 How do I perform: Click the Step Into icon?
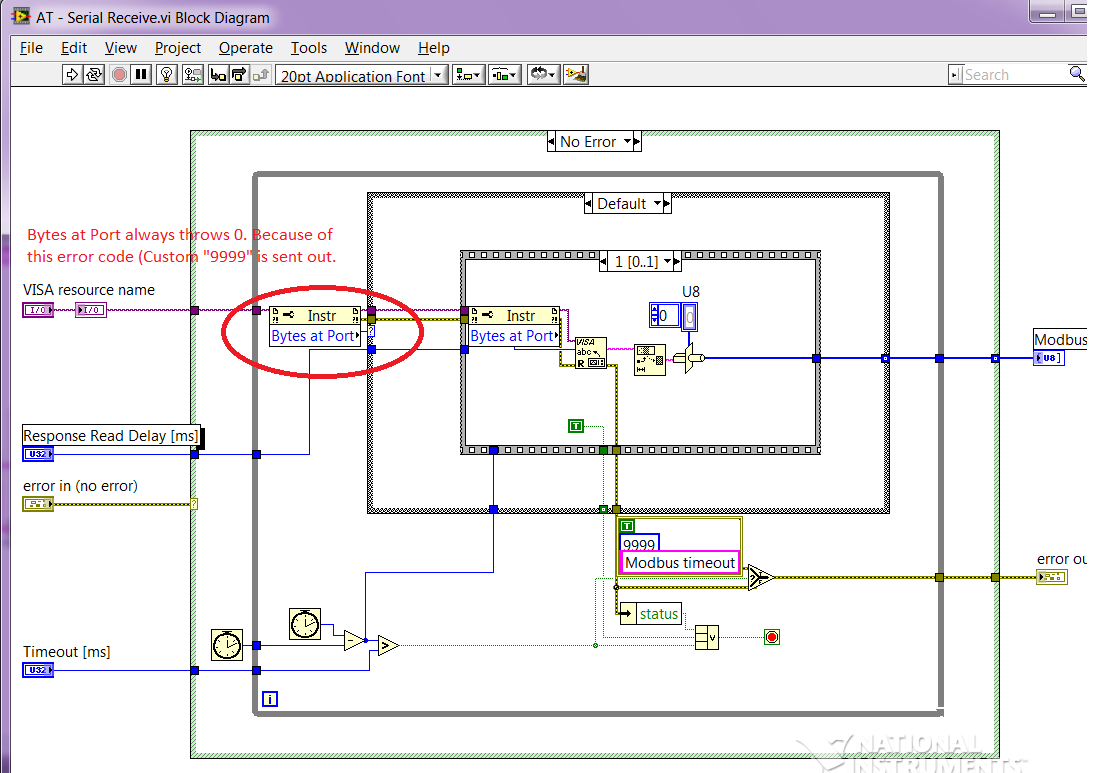(x=217, y=75)
